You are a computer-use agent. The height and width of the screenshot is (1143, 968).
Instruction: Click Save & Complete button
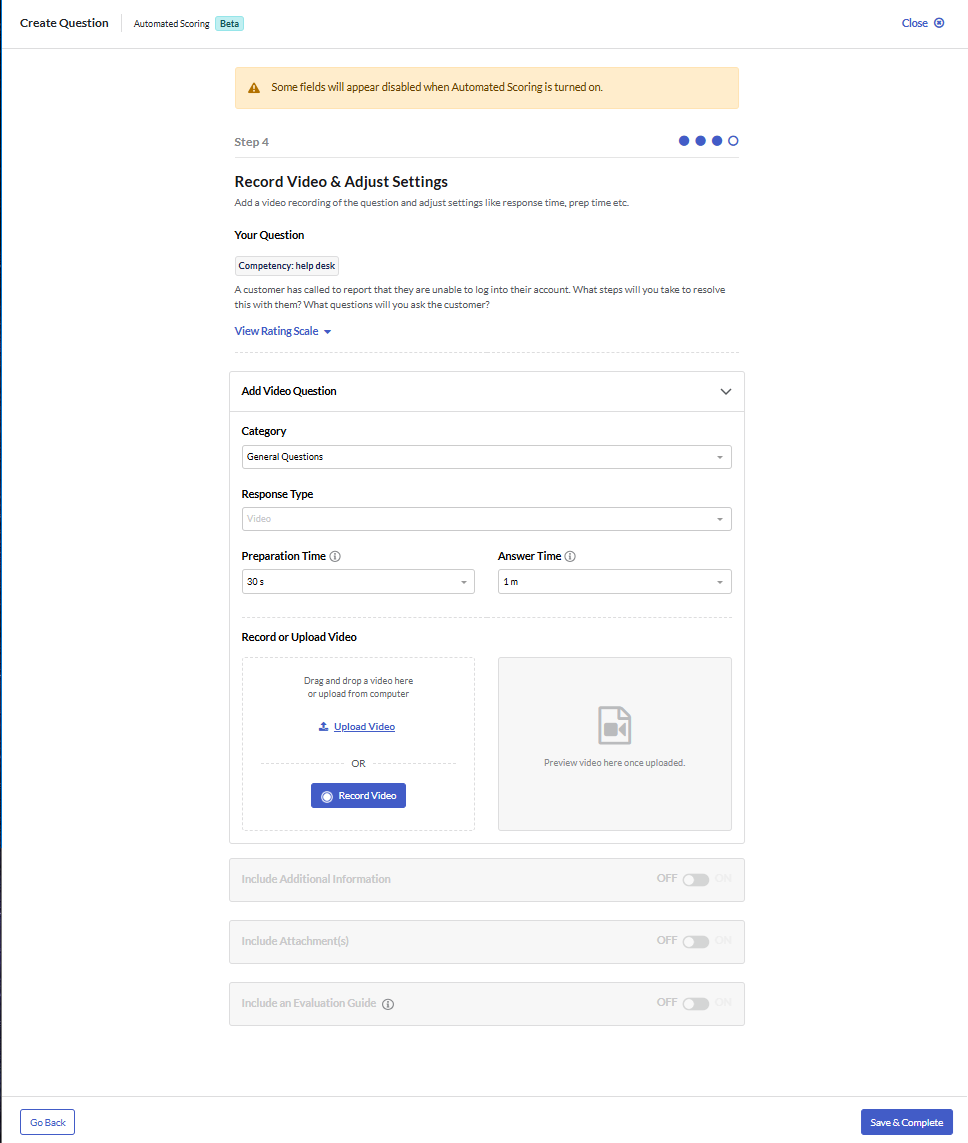pos(906,1123)
